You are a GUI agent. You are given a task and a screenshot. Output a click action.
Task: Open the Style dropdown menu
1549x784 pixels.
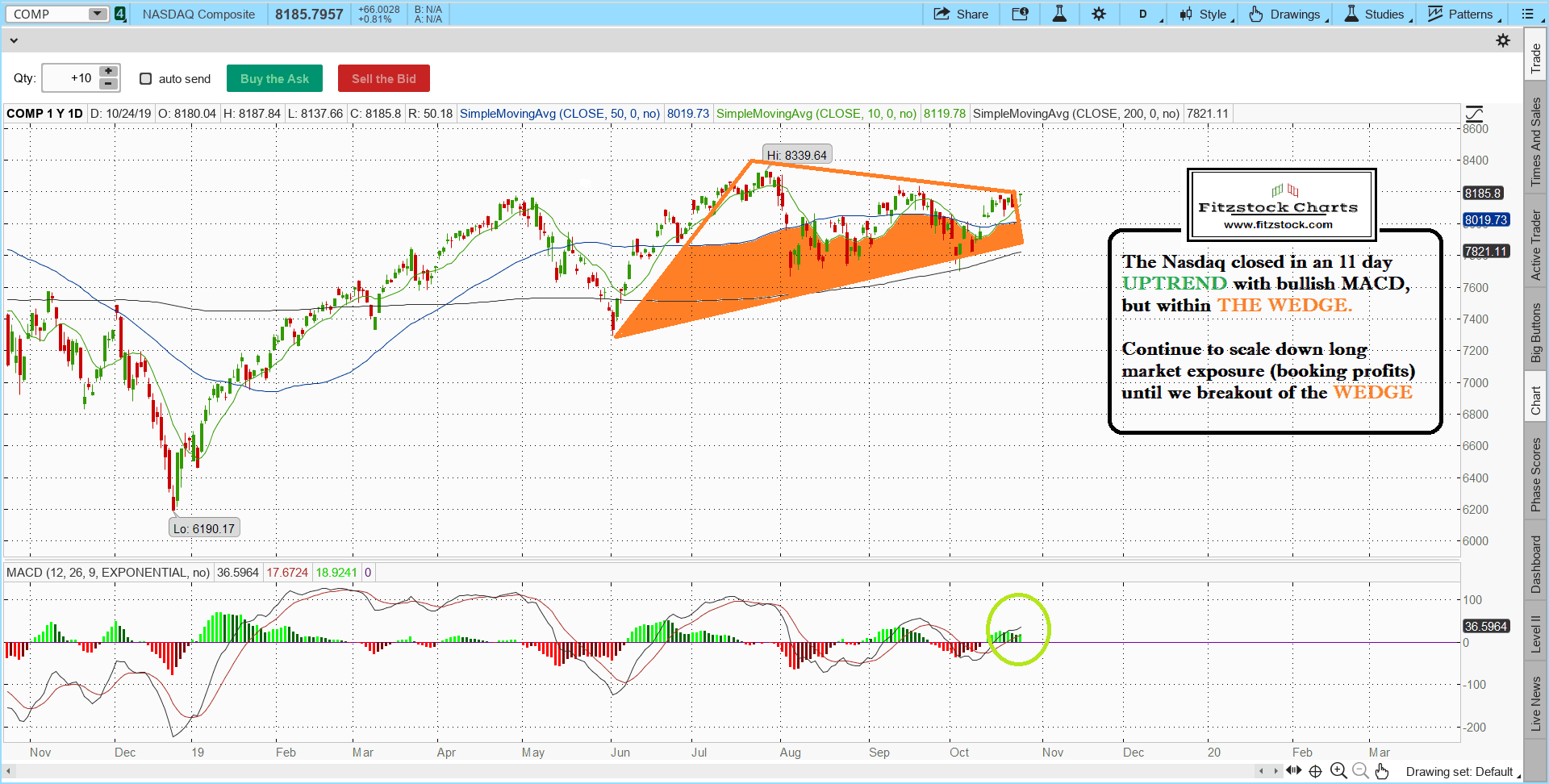click(x=1207, y=14)
